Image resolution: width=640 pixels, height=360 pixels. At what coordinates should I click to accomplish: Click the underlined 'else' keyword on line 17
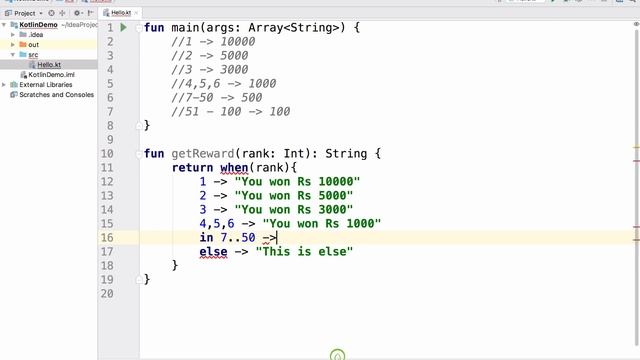point(213,252)
